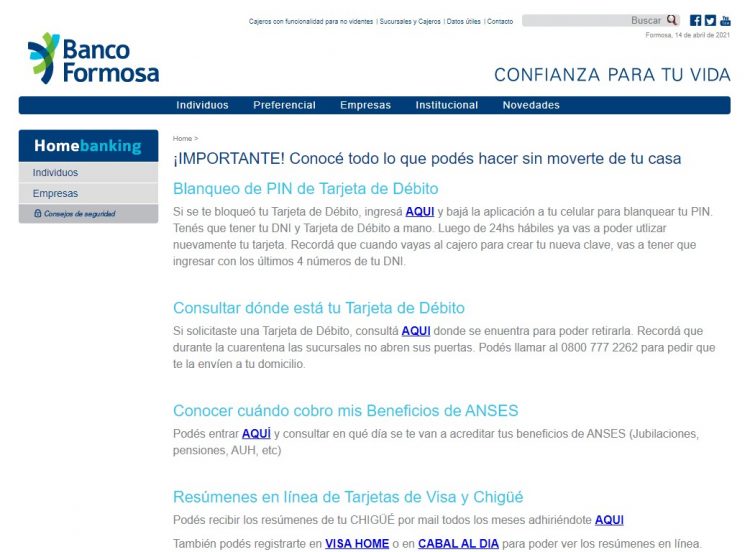Viewport: 750px width, 552px height.
Task: Open Datos útiles link
Action: point(463,22)
